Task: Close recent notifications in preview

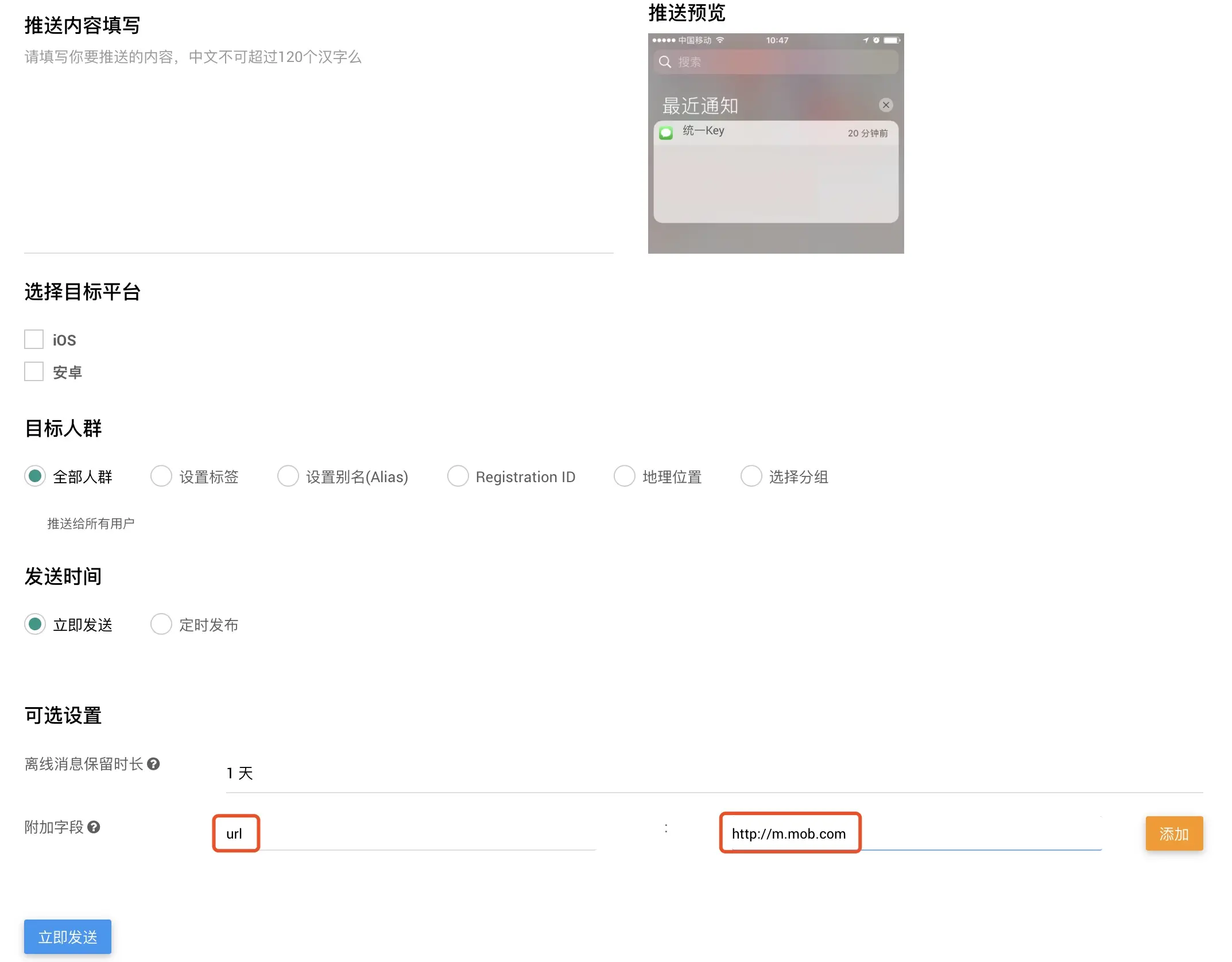Action: click(x=886, y=105)
